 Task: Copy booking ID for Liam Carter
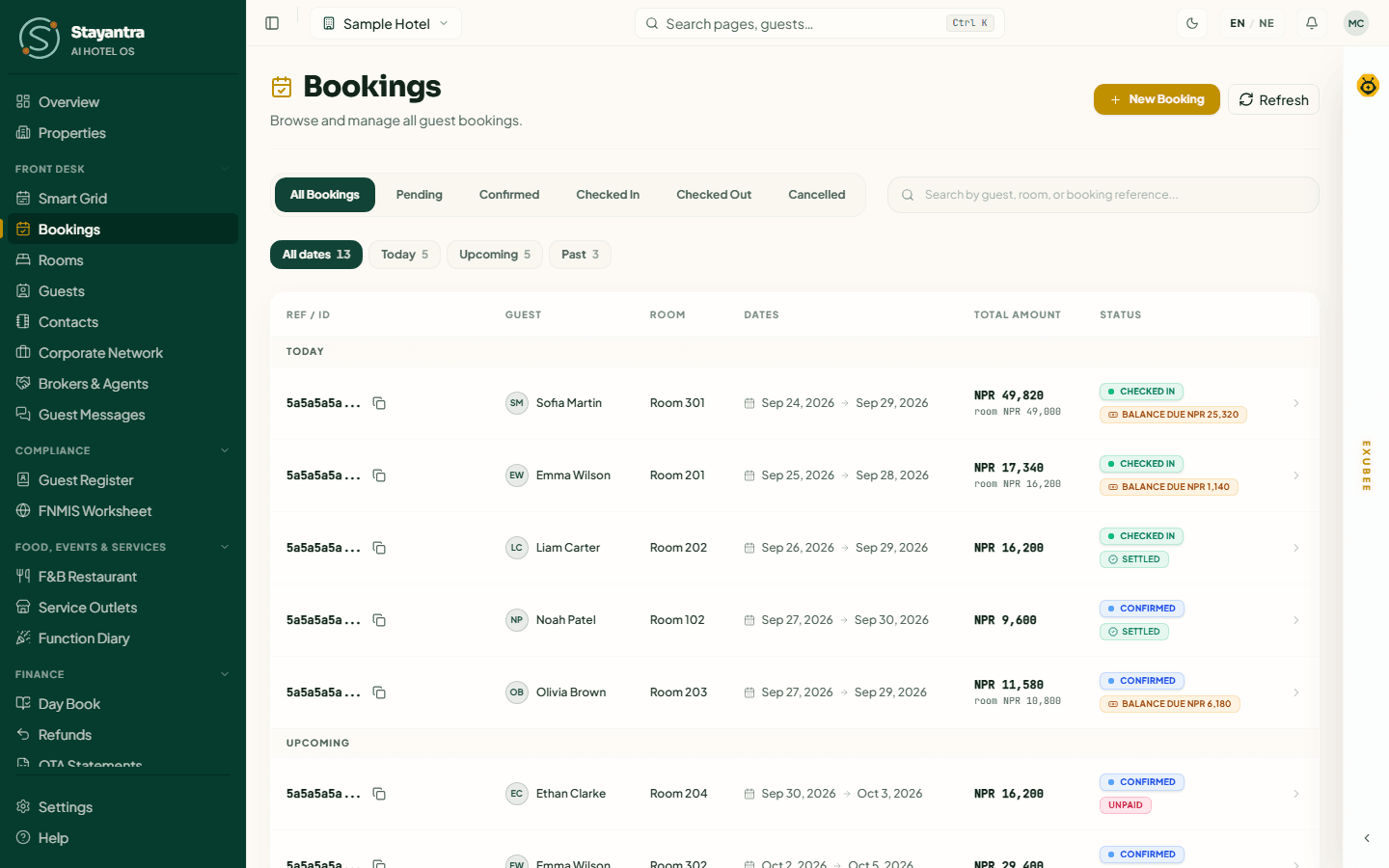click(379, 548)
